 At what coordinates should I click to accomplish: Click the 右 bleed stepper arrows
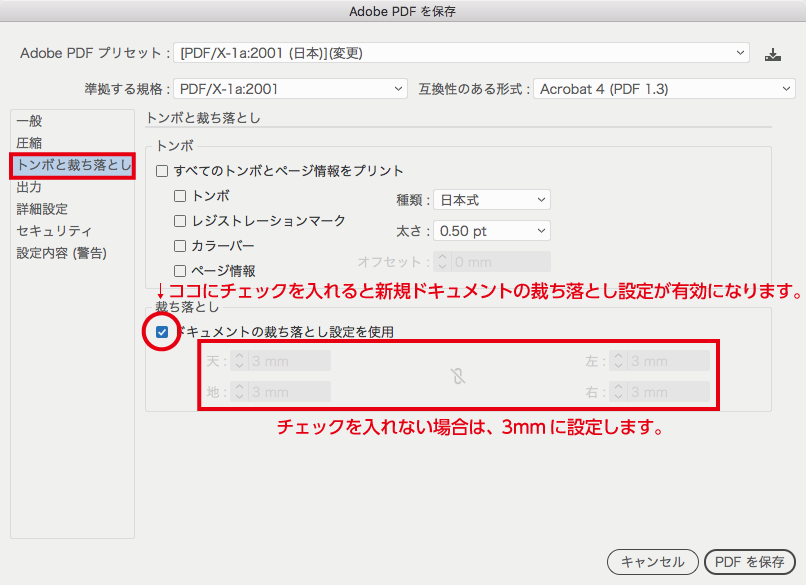pos(619,392)
